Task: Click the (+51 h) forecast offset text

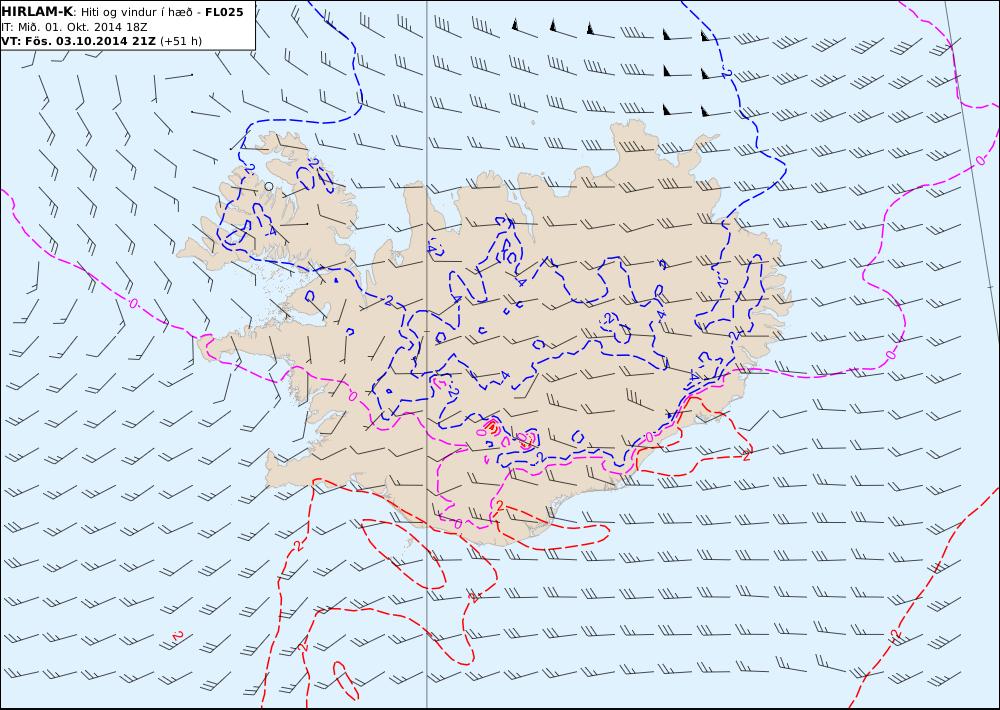Action: coord(181,41)
